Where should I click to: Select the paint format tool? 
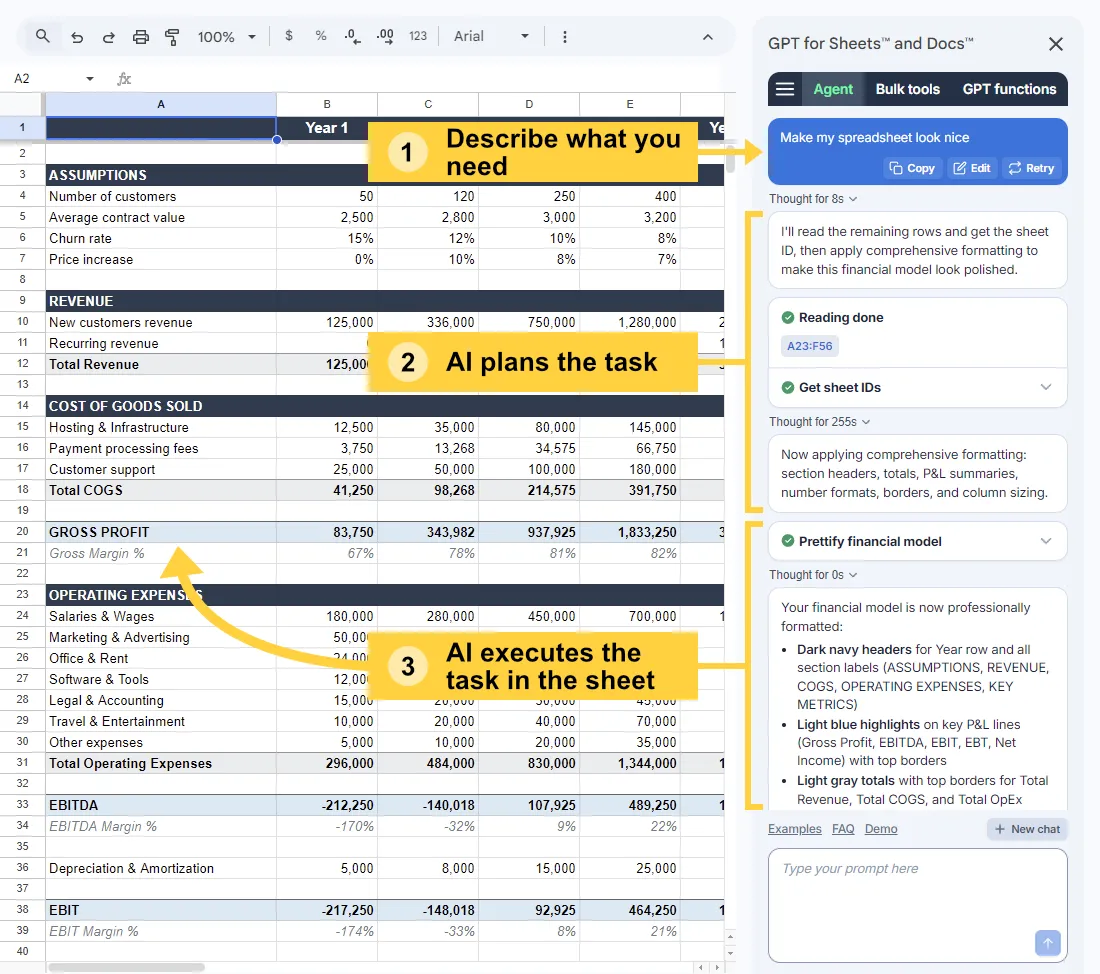pos(171,36)
